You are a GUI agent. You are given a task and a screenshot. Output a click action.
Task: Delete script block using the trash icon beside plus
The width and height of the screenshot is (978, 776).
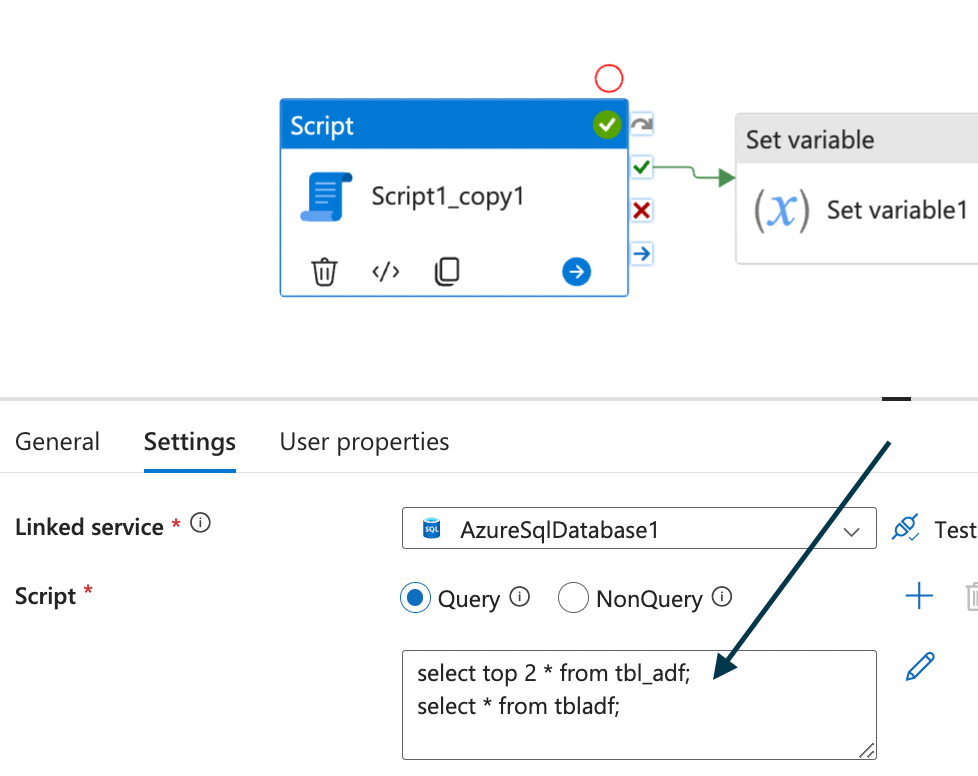[x=972, y=596]
